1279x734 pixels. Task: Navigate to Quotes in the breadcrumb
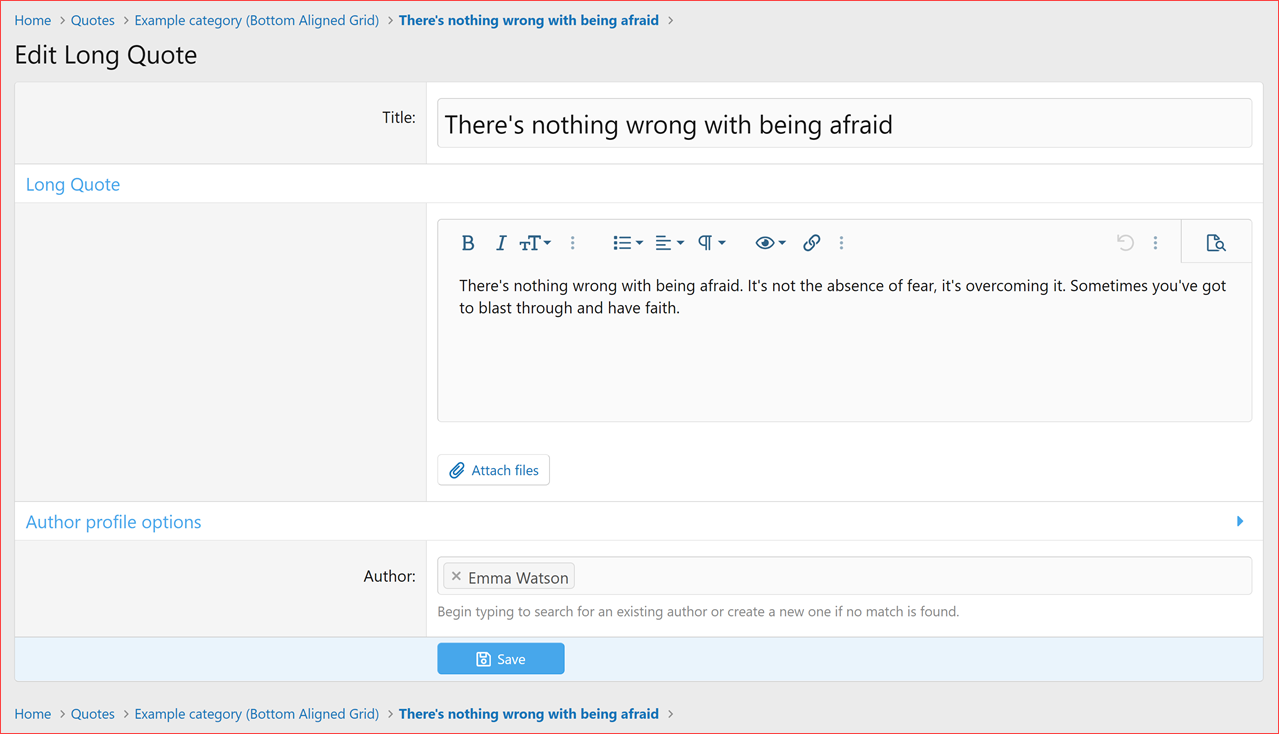(x=92, y=19)
